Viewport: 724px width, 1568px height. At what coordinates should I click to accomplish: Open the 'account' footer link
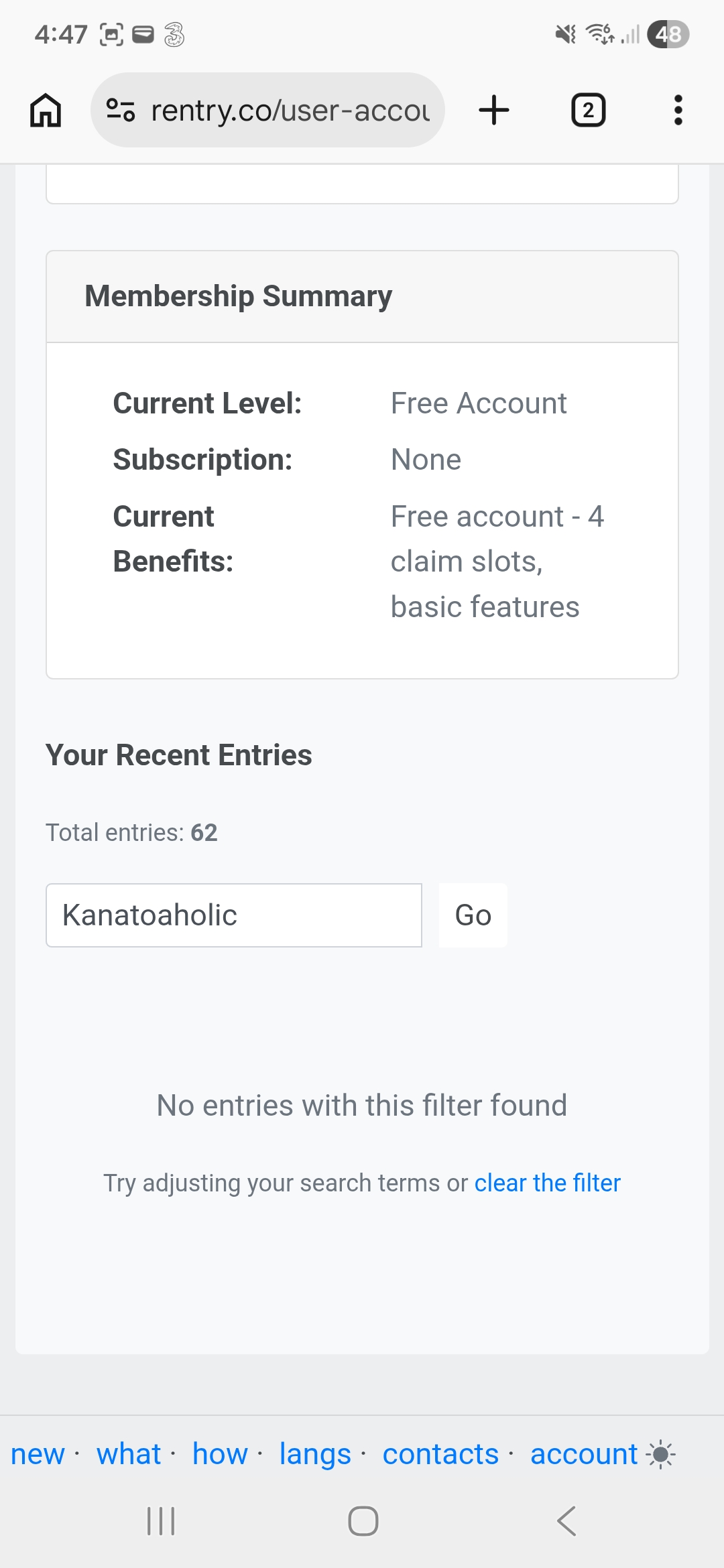[584, 1454]
